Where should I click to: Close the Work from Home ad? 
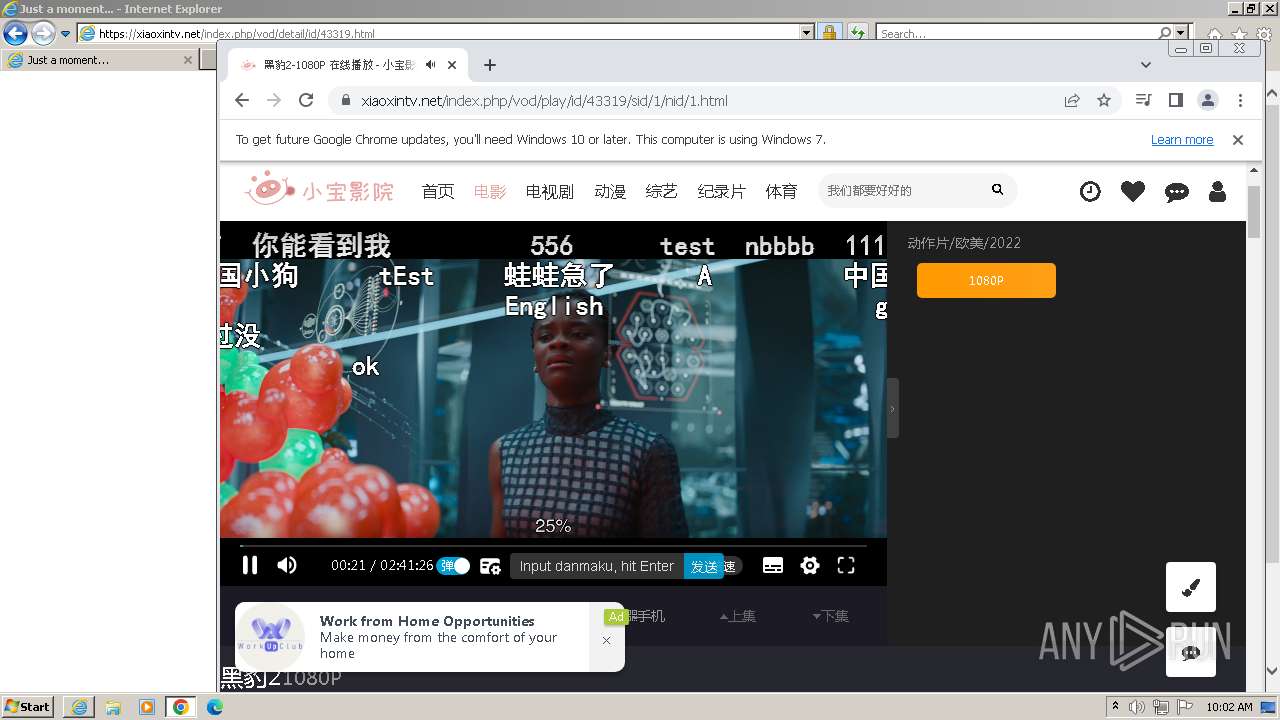coord(606,640)
